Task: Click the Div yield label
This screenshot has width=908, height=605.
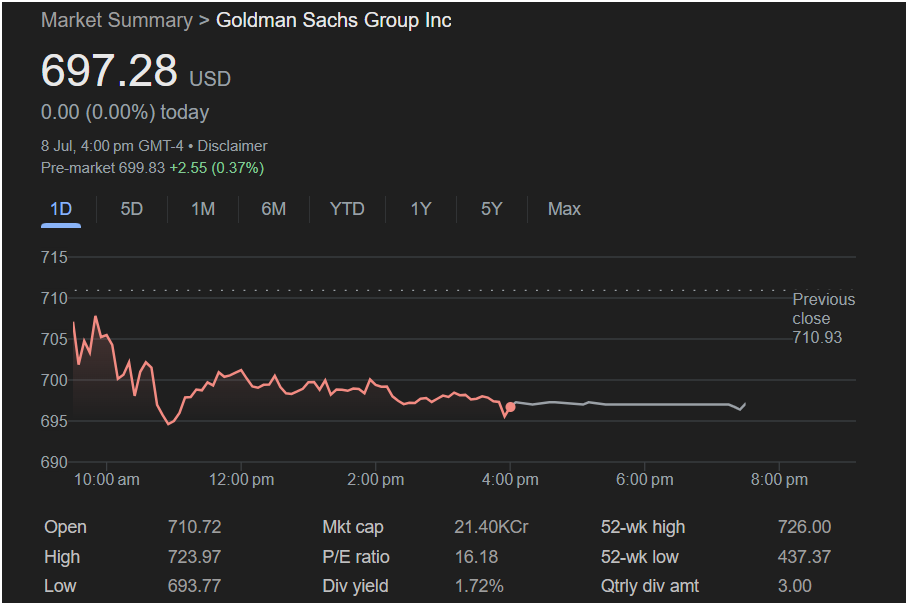Action: tap(355, 586)
